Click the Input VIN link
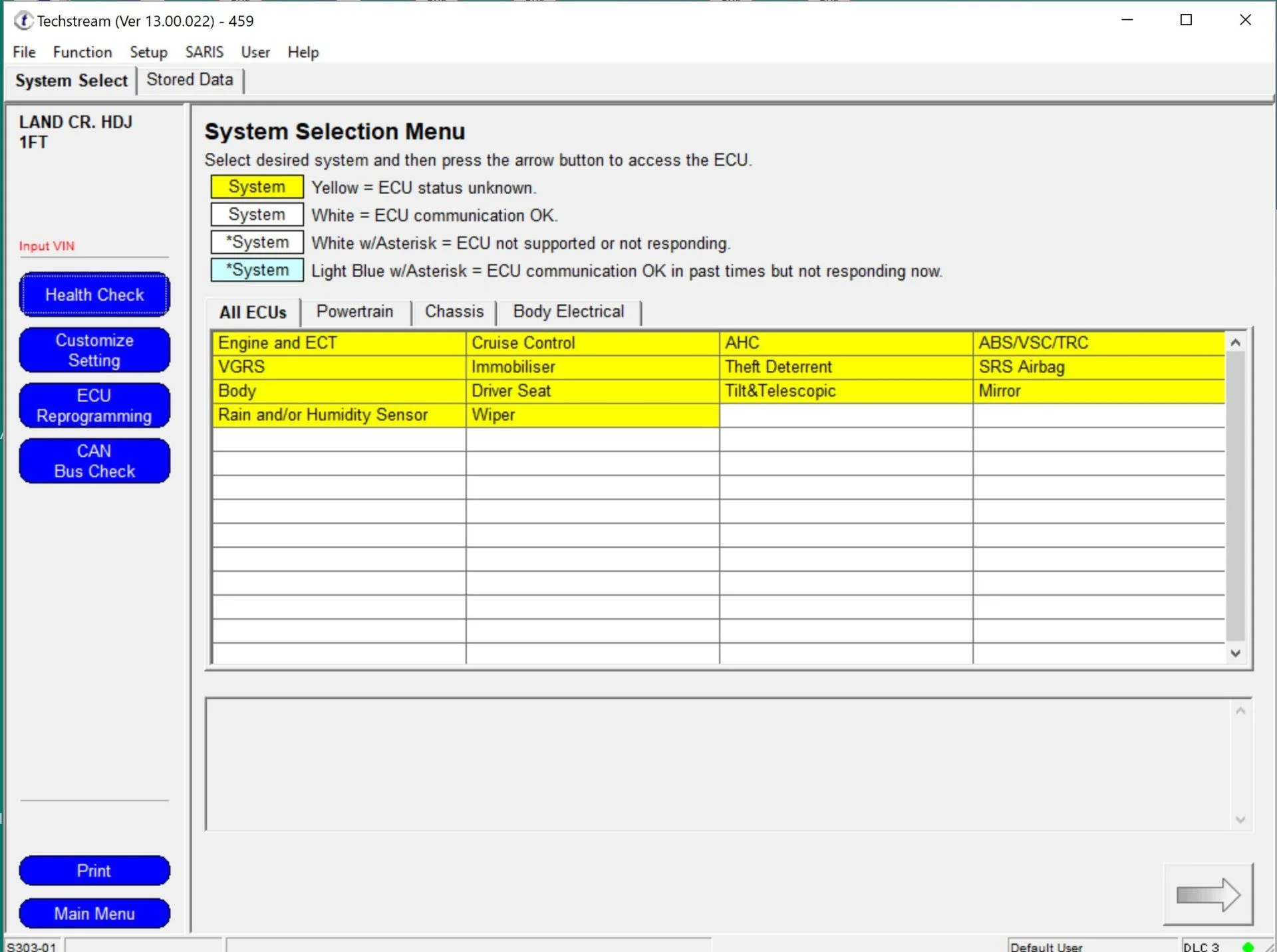 (47, 246)
